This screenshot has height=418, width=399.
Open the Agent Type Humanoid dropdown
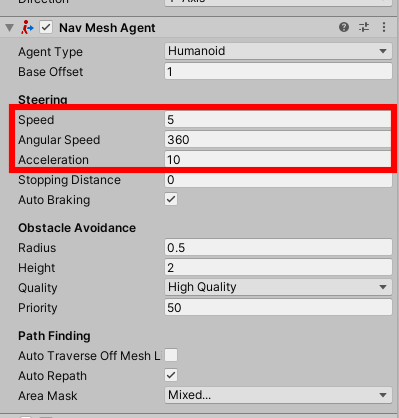click(278, 51)
